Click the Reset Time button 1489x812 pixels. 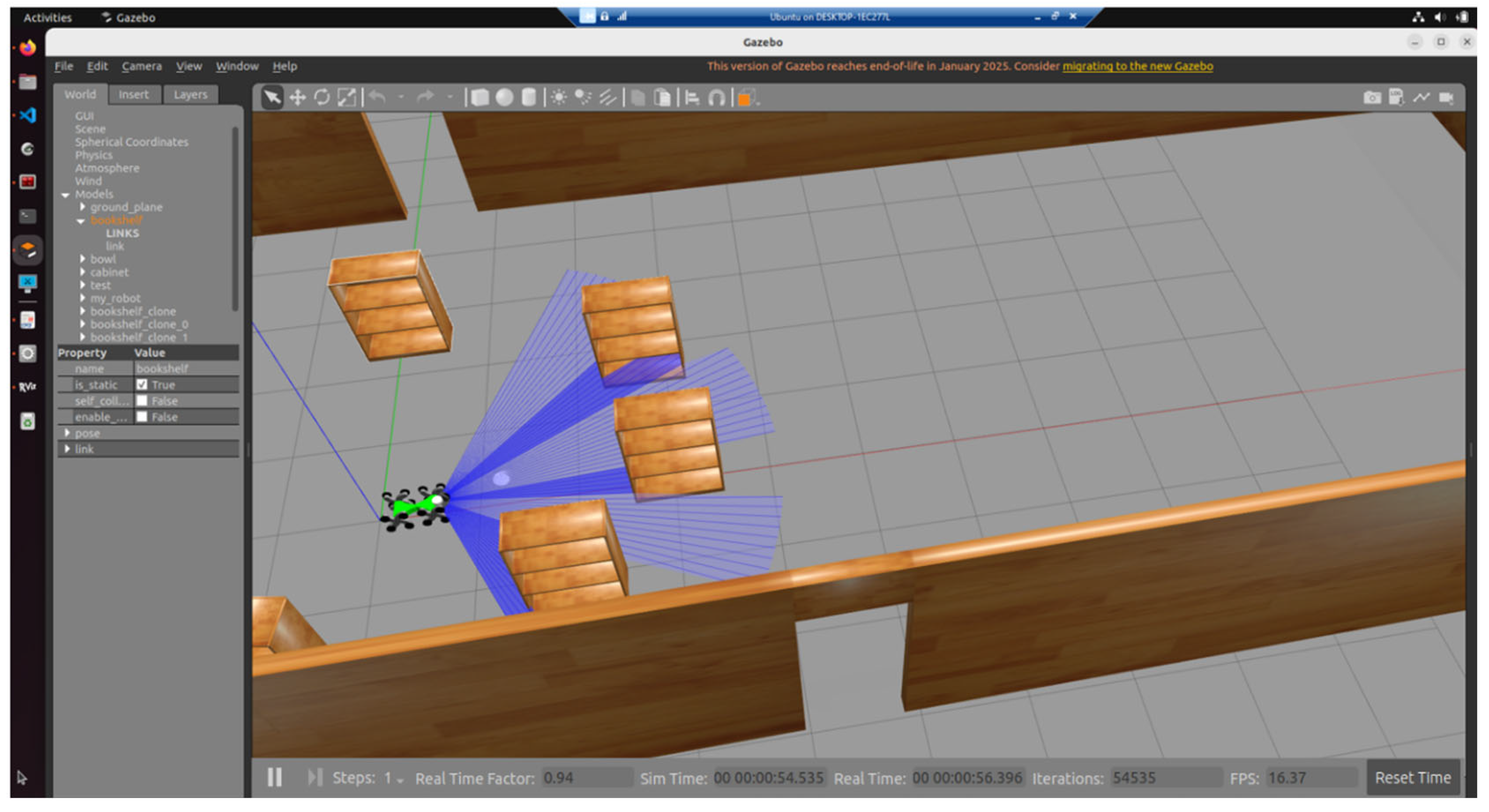[1412, 777]
